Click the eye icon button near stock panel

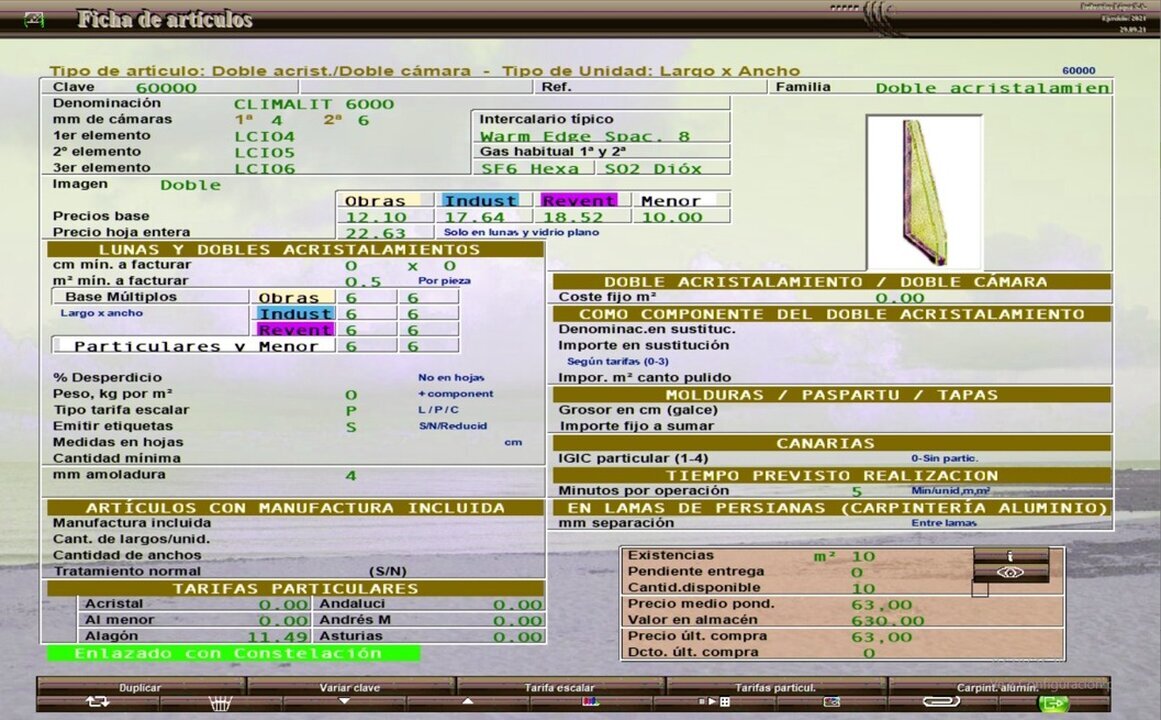[x=1010, y=572]
